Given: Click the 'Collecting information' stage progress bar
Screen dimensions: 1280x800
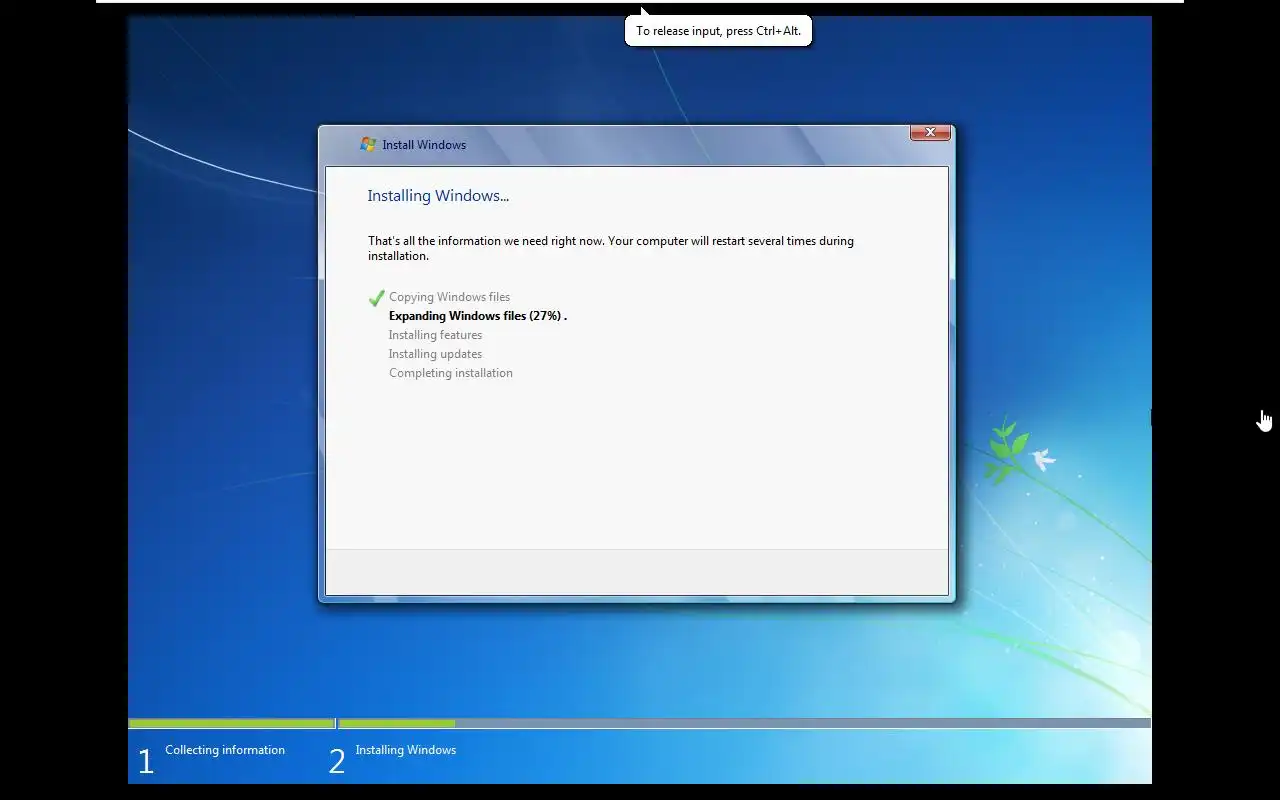Looking at the screenshot, I should (232, 723).
